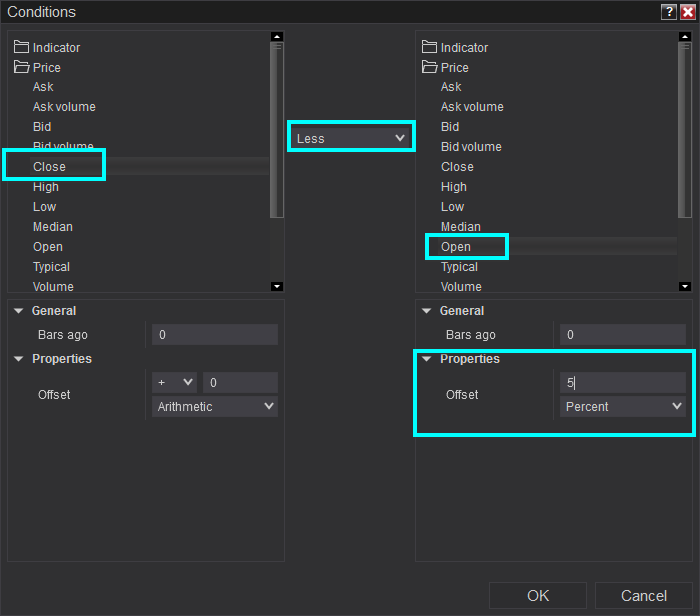The height and width of the screenshot is (616, 700).
Task: Select Open in the right price list
Action: [x=456, y=247]
